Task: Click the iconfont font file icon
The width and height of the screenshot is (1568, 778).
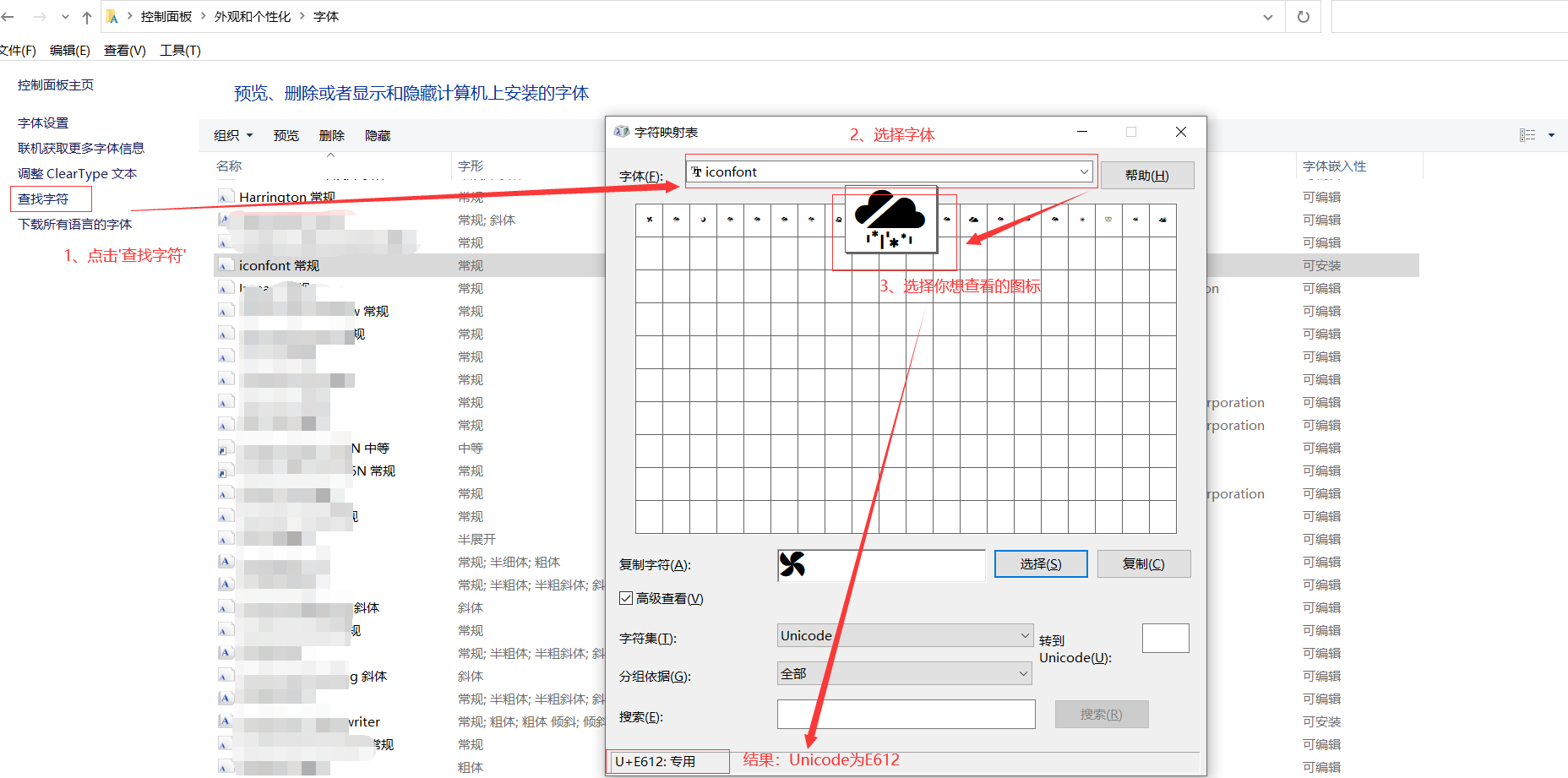Action: point(225,266)
